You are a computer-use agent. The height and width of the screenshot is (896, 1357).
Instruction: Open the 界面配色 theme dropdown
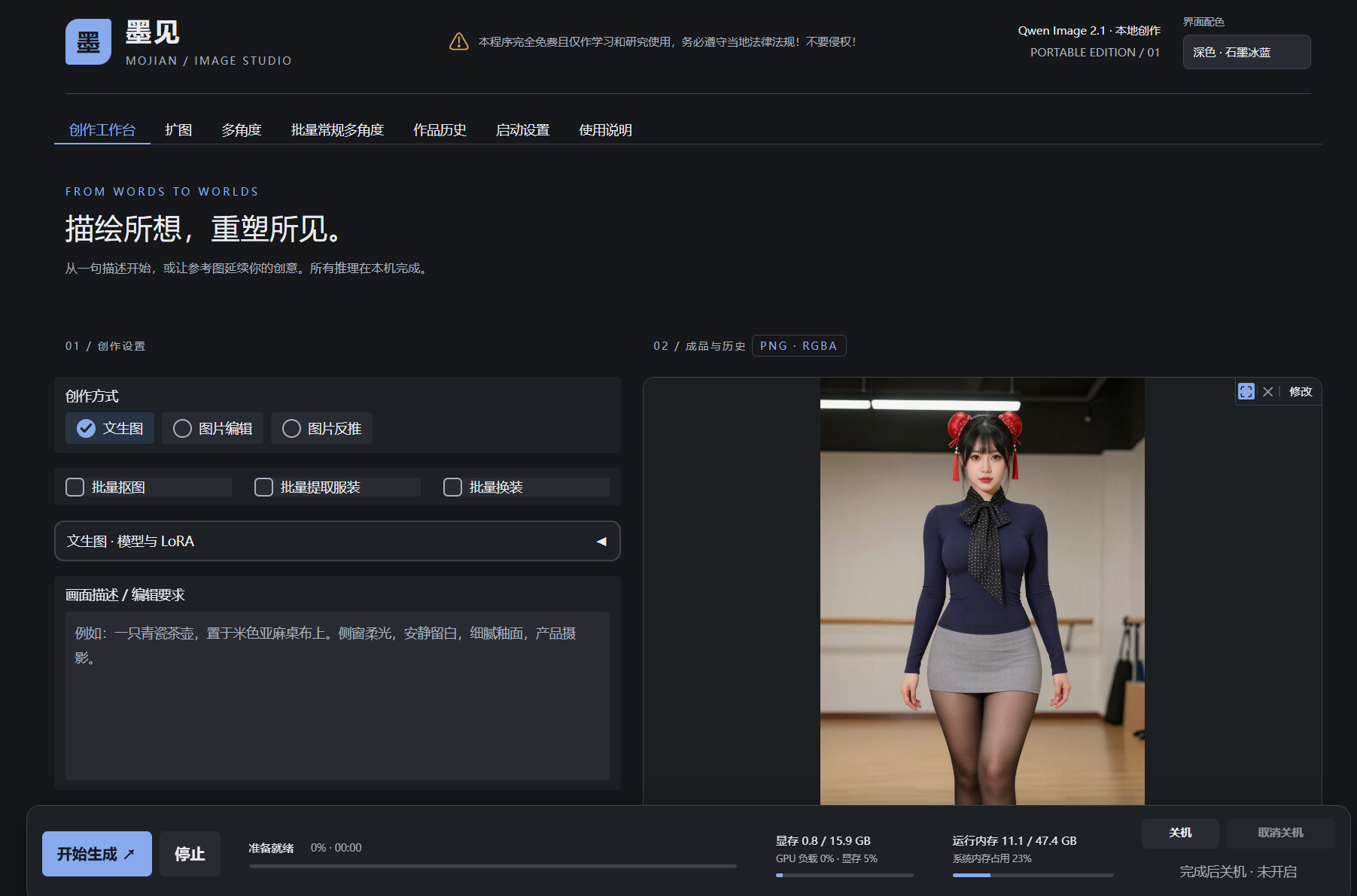(x=1246, y=52)
